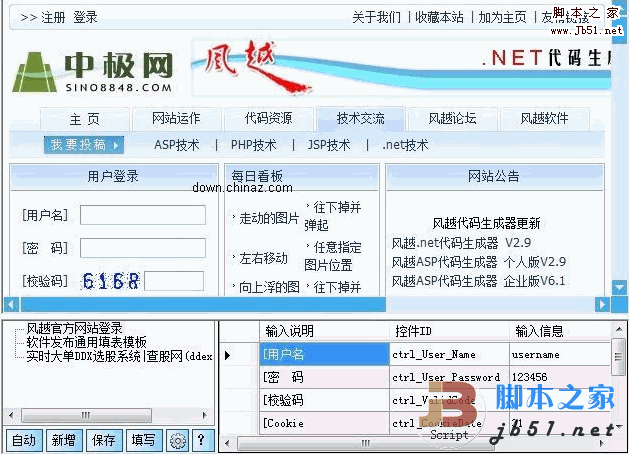
Task: Click the tree panel horizontal scrollbar thumb
Action: pyautogui.click(x=86, y=415)
